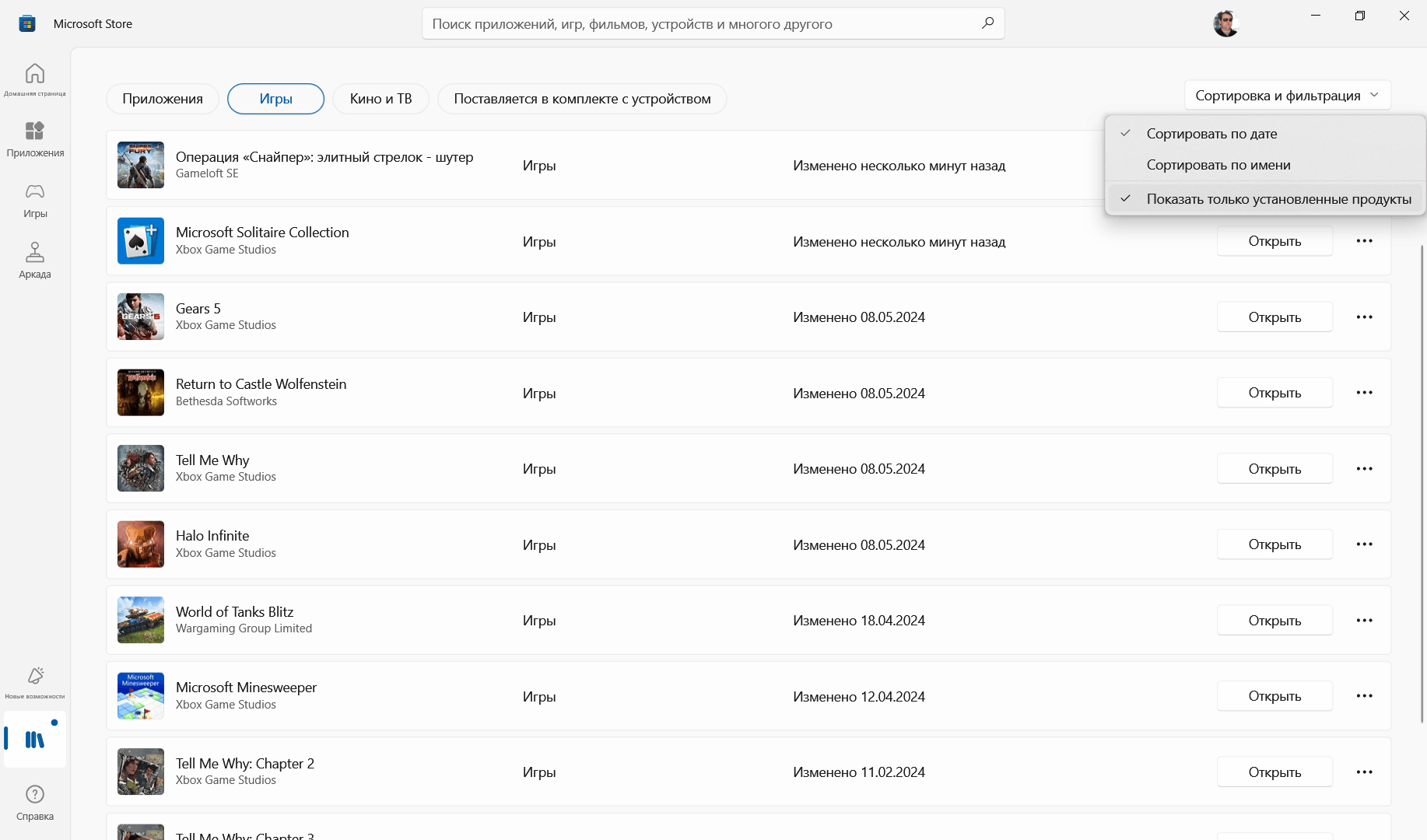Image resolution: width=1427 pixels, height=840 pixels.
Task: Open the Library icon in sidebar
Action: (x=35, y=739)
